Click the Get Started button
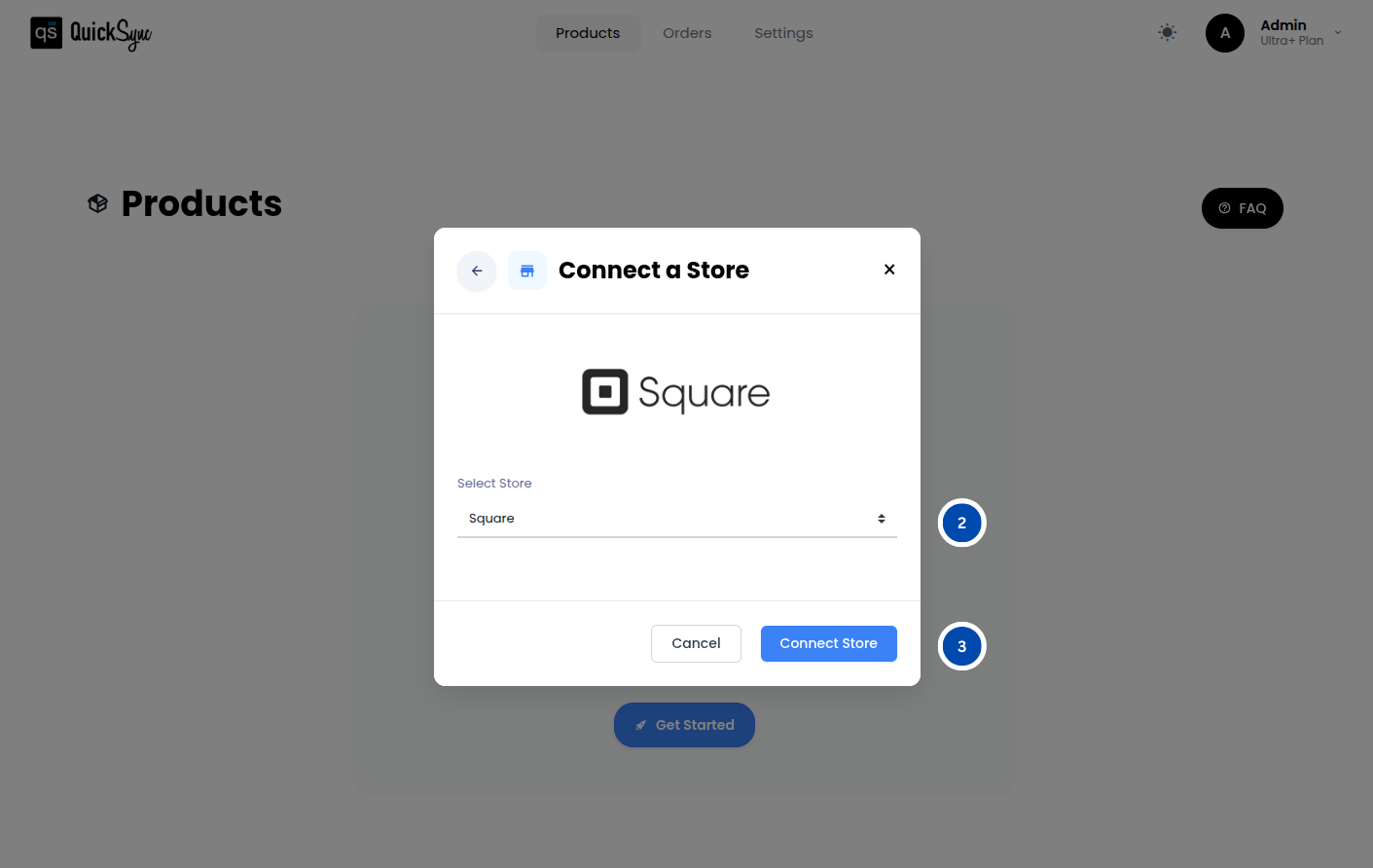Image resolution: width=1373 pixels, height=868 pixels. [x=684, y=724]
